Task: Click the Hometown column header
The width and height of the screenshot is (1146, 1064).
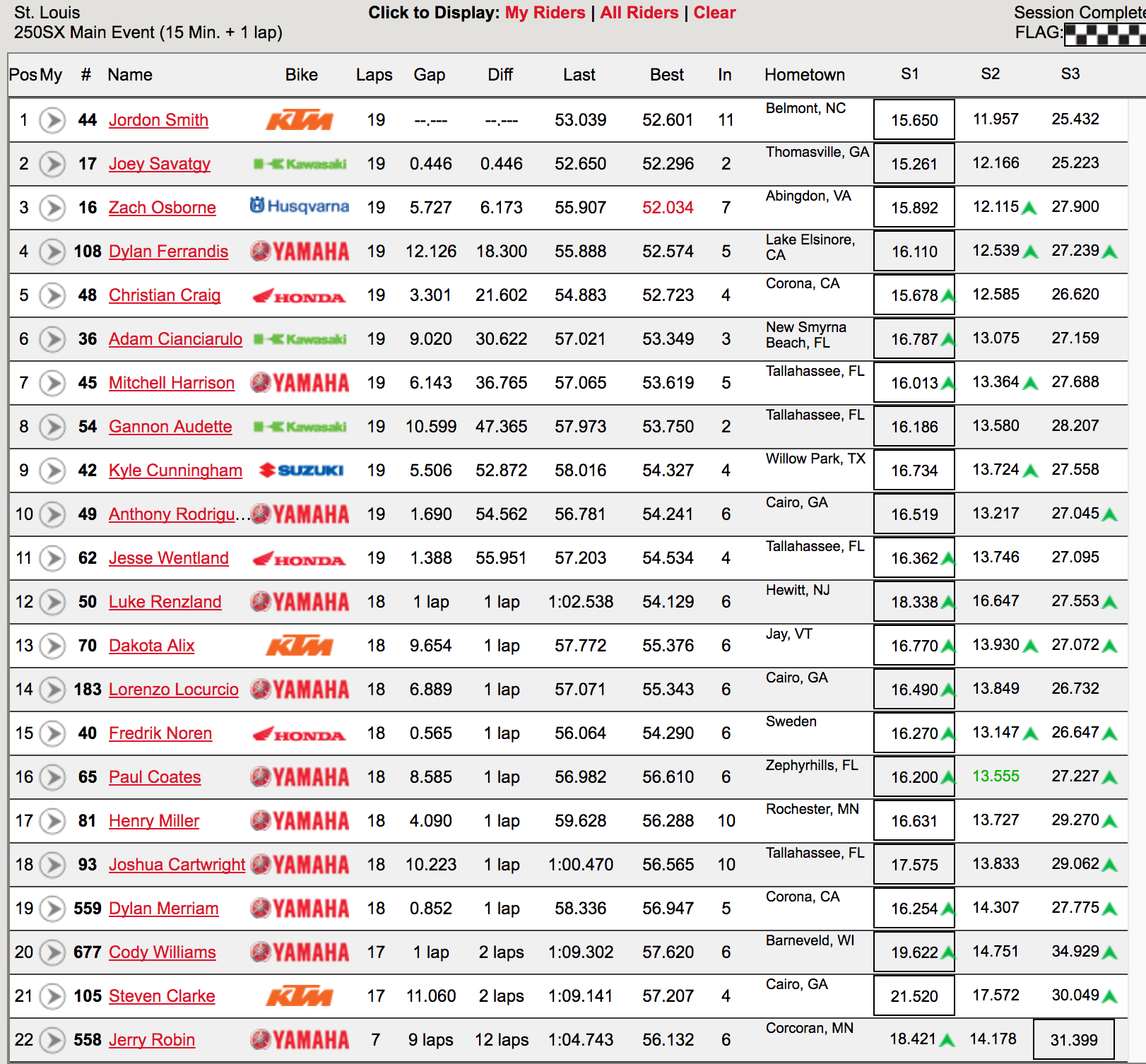Action: 805,75
